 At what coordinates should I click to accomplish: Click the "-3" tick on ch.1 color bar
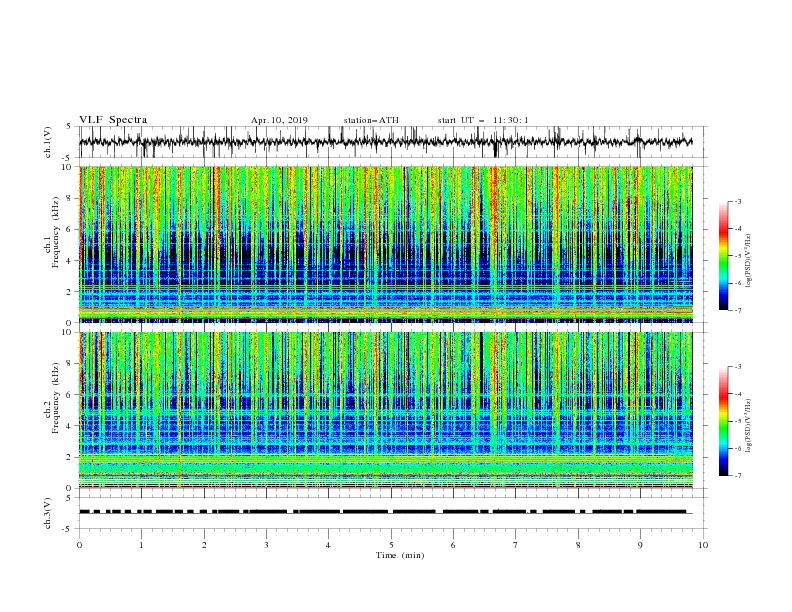737,201
